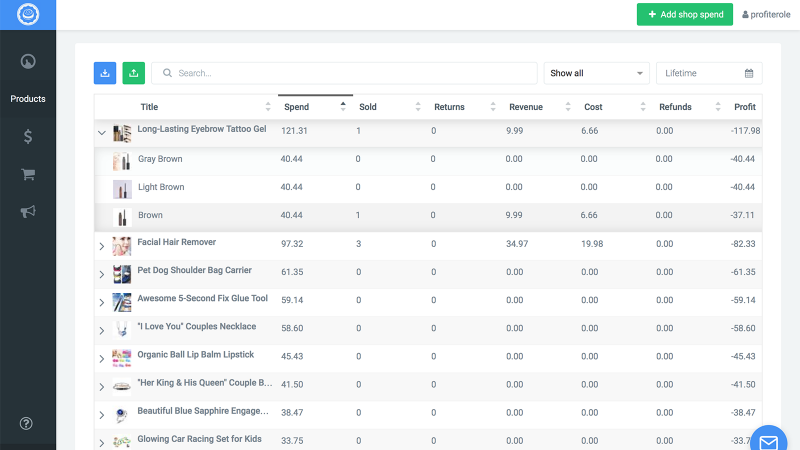Click Add shop spend button

tap(685, 14)
